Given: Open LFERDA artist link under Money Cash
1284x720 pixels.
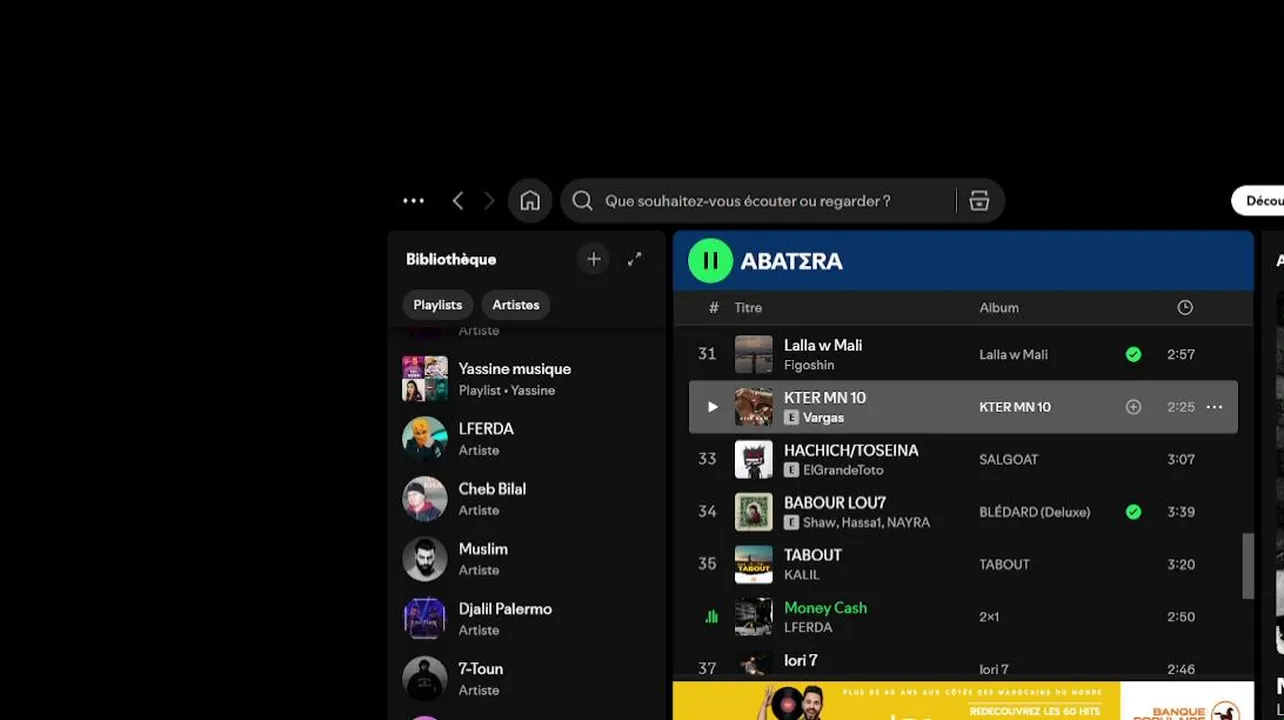Looking at the screenshot, I should 808,628.
